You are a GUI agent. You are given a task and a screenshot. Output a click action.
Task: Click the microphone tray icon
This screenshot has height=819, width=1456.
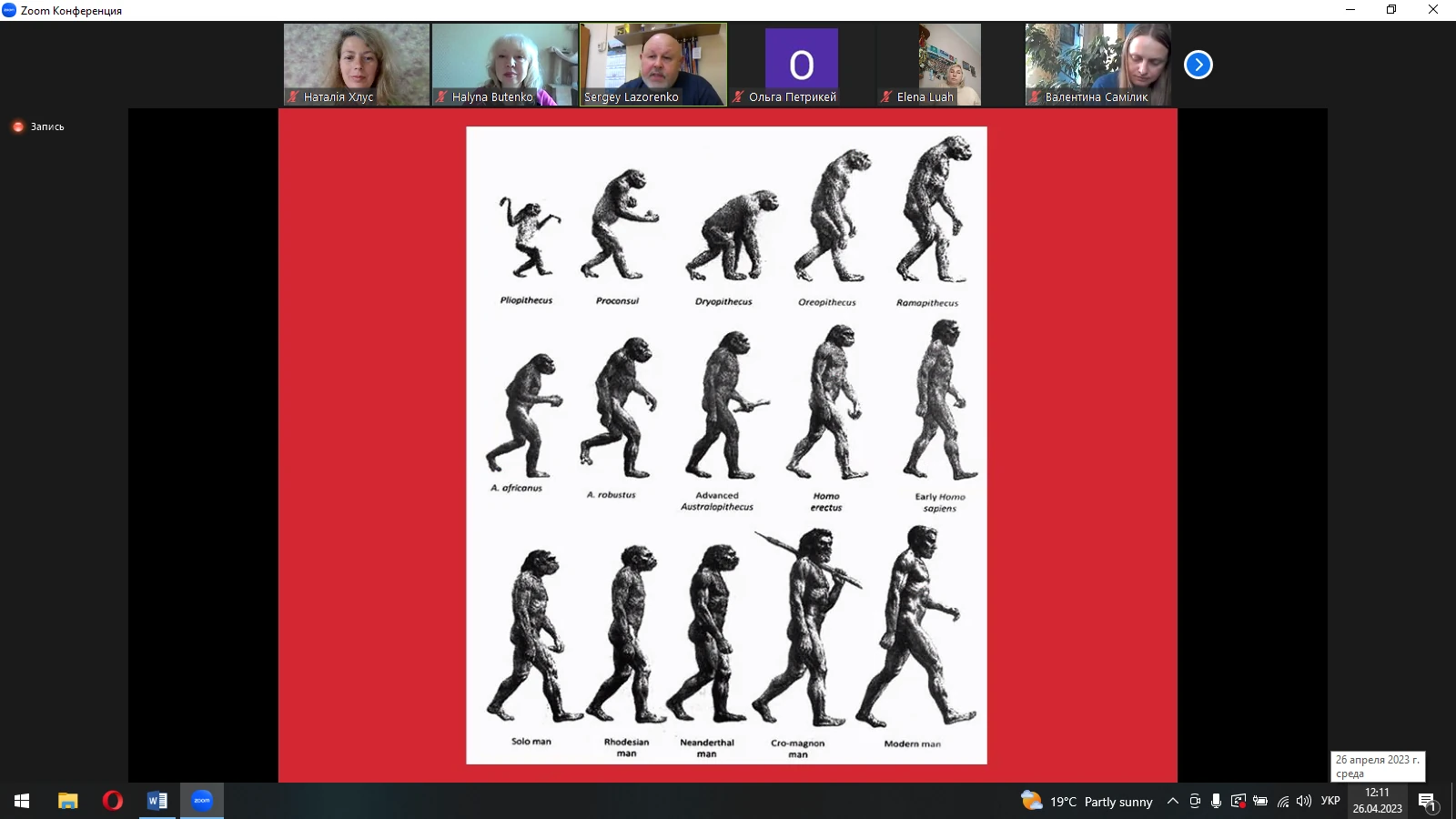coord(1216,801)
